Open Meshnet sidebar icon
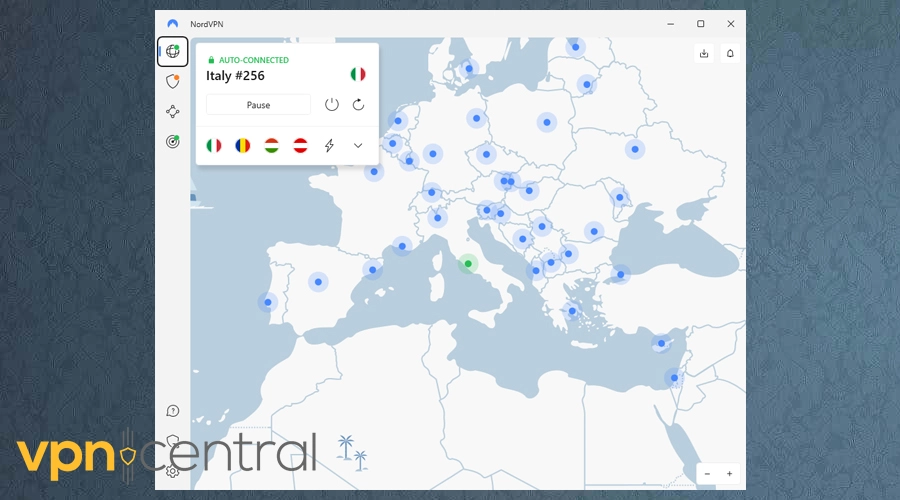This screenshot has height=500, width=900. click(x=173, y=111)
